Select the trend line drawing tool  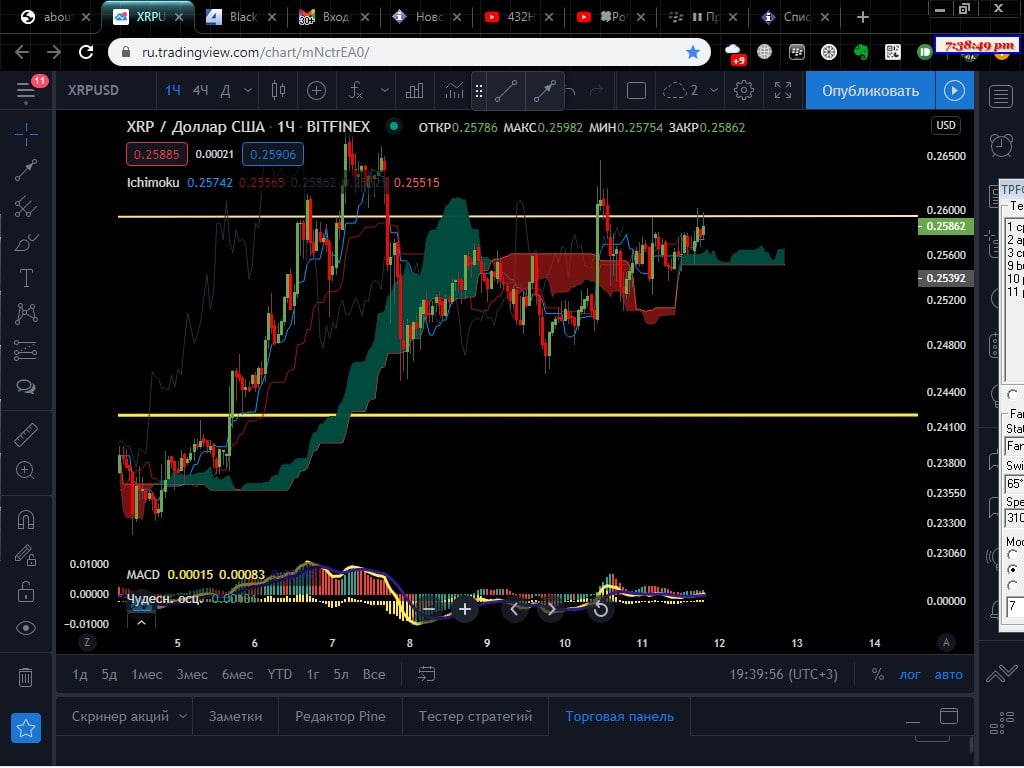coord(26,170)
